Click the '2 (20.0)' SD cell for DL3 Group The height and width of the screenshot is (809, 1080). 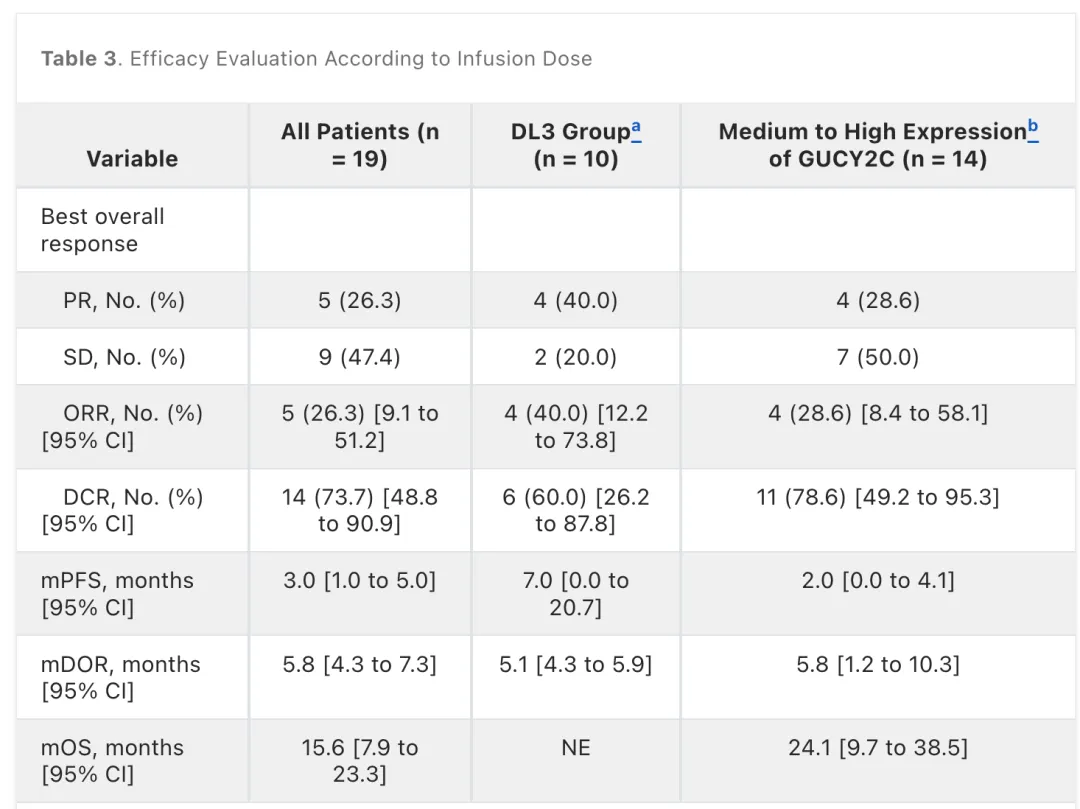coord(576,357)
